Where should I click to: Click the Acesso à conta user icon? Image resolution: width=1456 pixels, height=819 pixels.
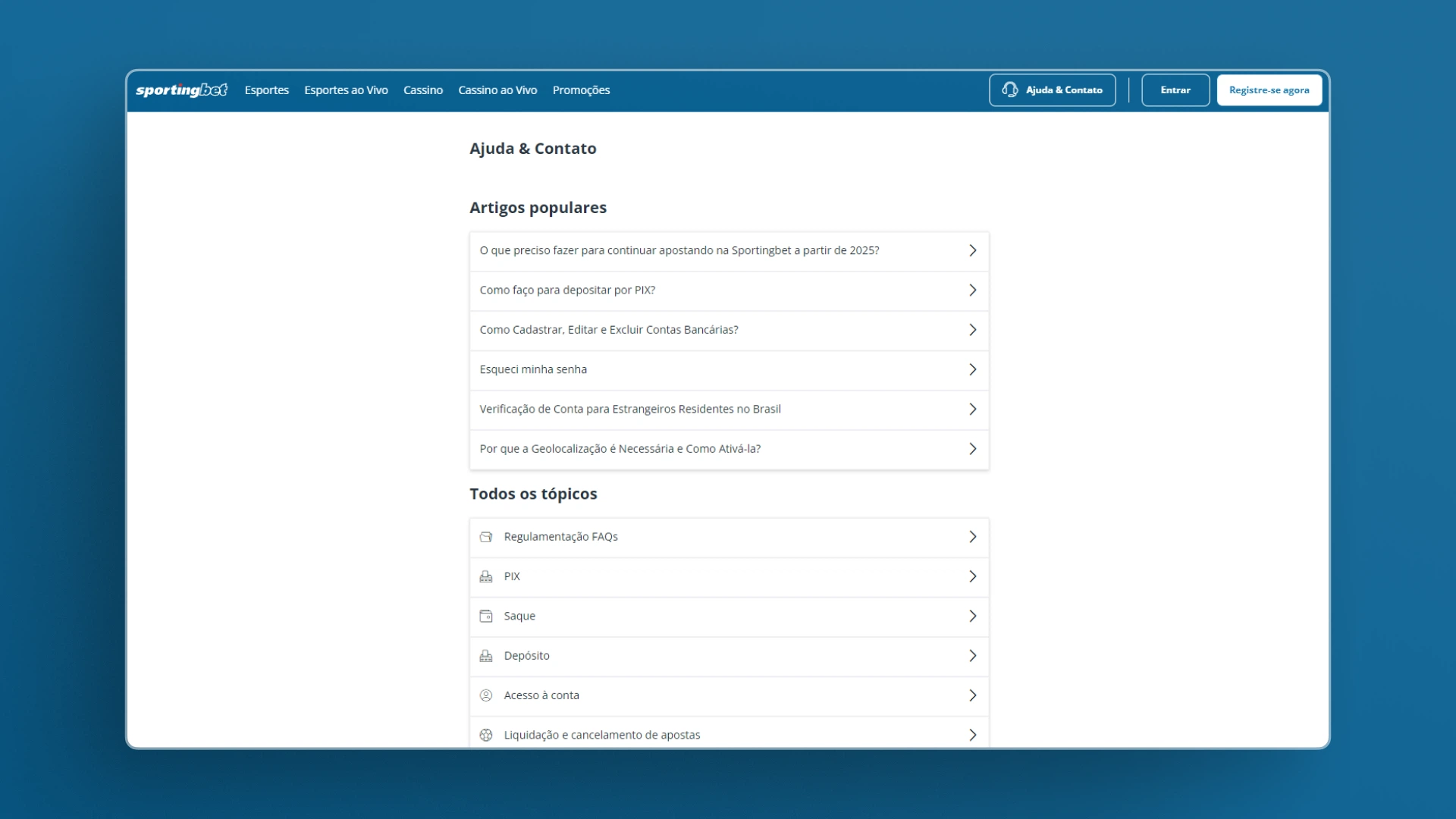[486, 695]
